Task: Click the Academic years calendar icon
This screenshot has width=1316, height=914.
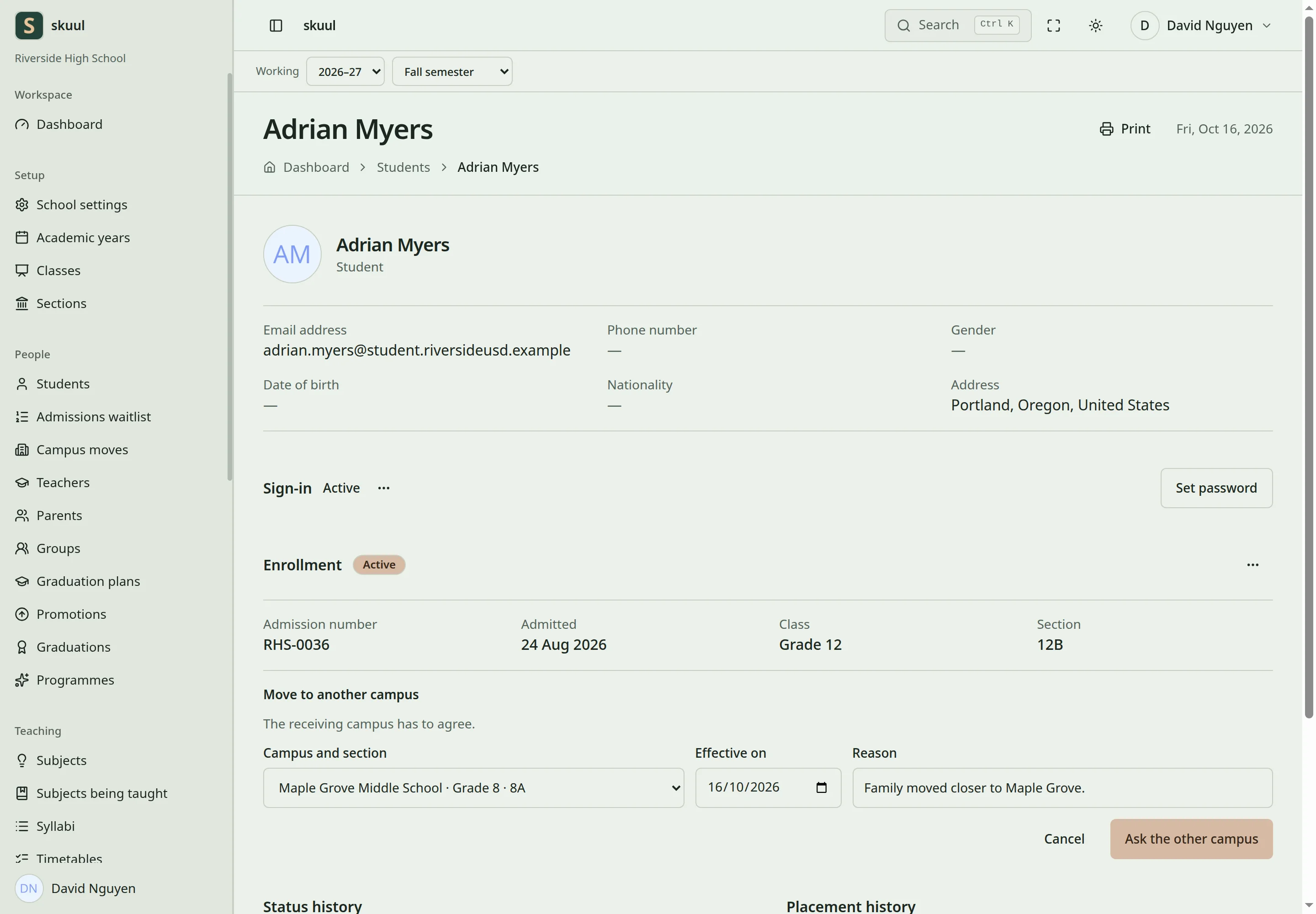Action: (22, 238)
